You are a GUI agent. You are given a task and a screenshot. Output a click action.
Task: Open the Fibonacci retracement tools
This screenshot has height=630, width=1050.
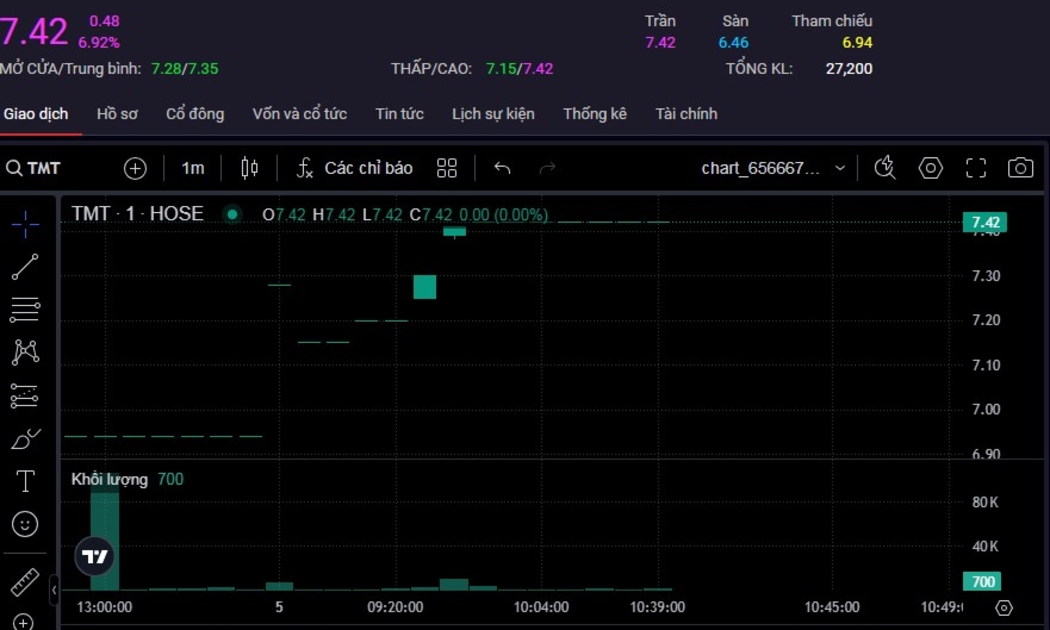tap(25, 310)
